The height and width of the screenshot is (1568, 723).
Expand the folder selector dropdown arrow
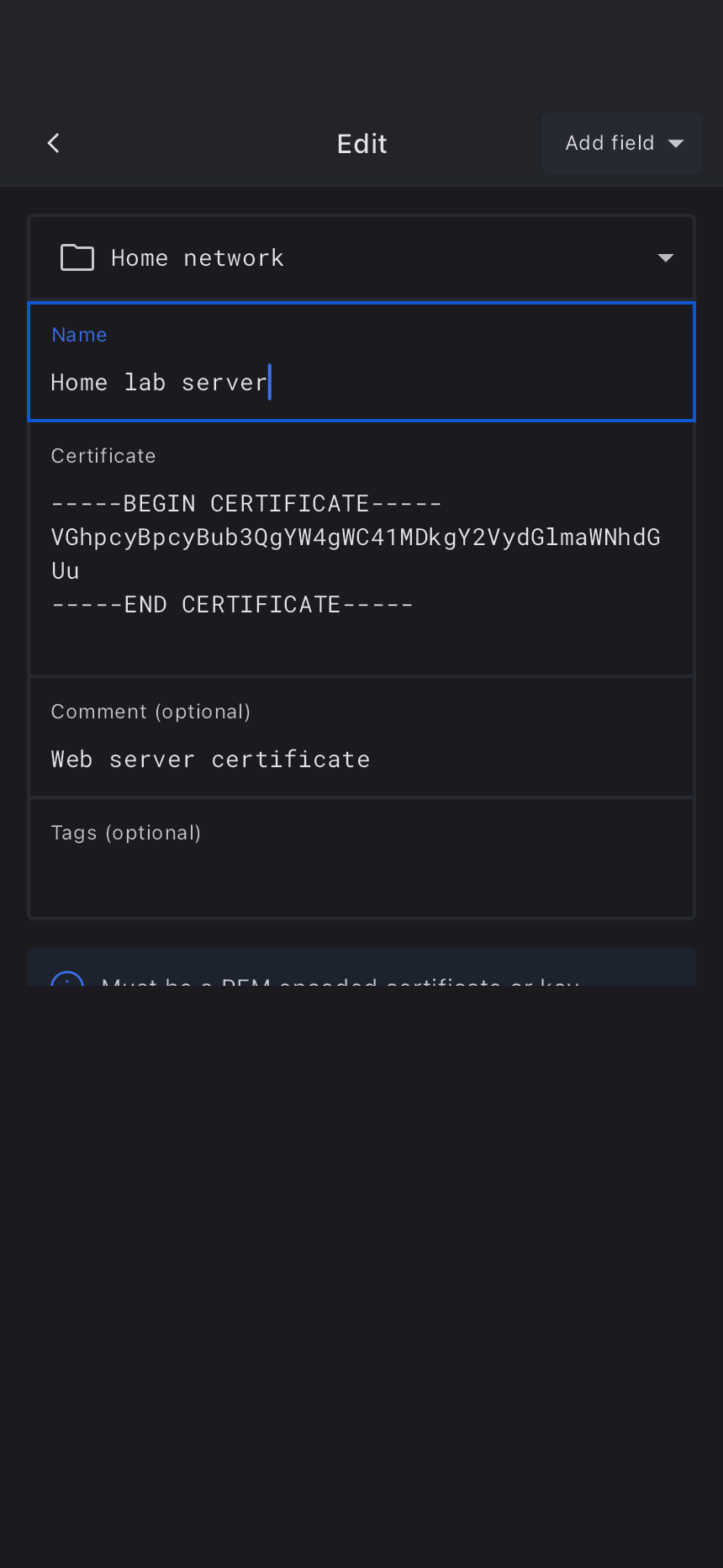click(x=666, y=258)
